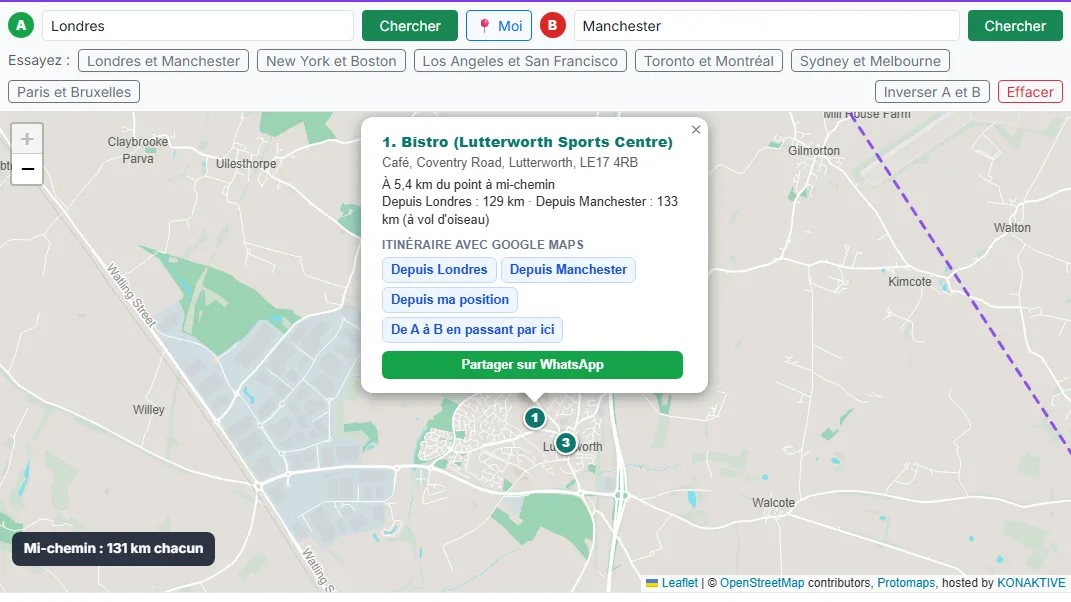
Task: Click the Gilmorton map label
Action: 814,150
